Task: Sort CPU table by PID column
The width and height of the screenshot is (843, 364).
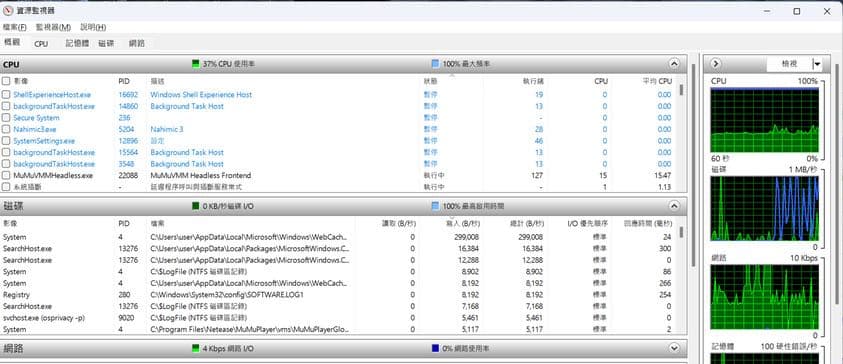Action: [124, 81]
